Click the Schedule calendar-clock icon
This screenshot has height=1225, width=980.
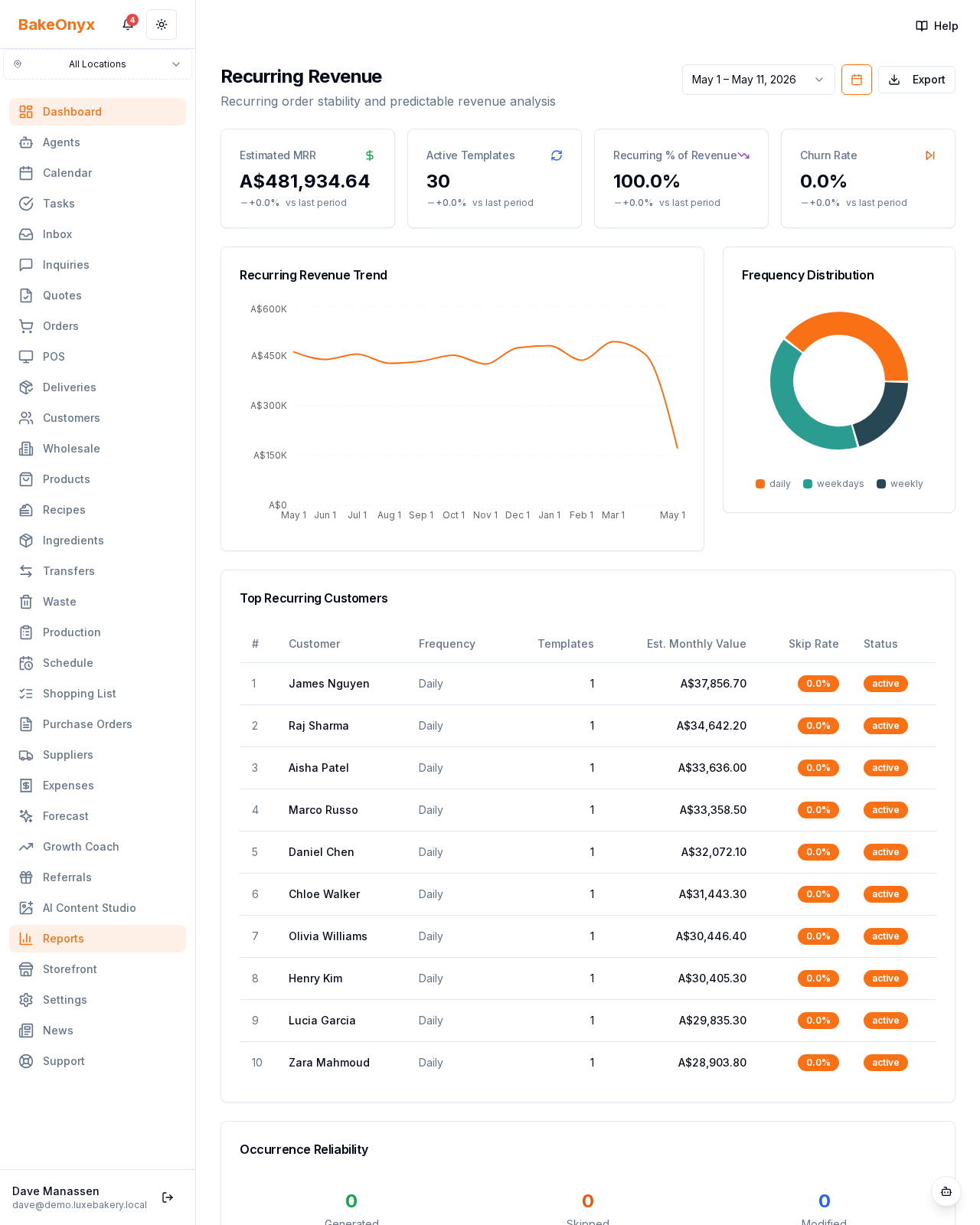(26, 663)
